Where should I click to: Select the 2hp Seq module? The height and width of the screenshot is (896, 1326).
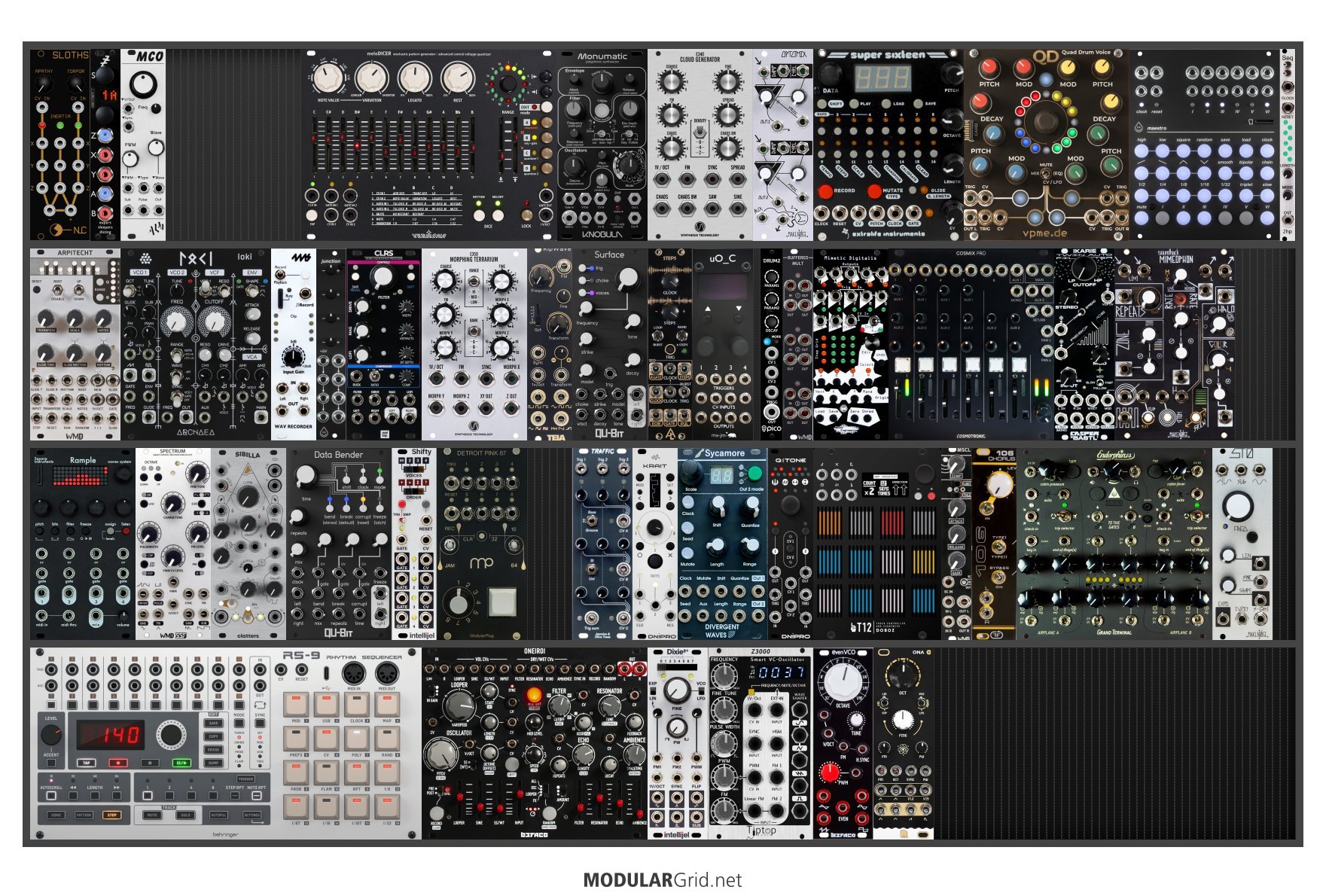[1288, 145]
